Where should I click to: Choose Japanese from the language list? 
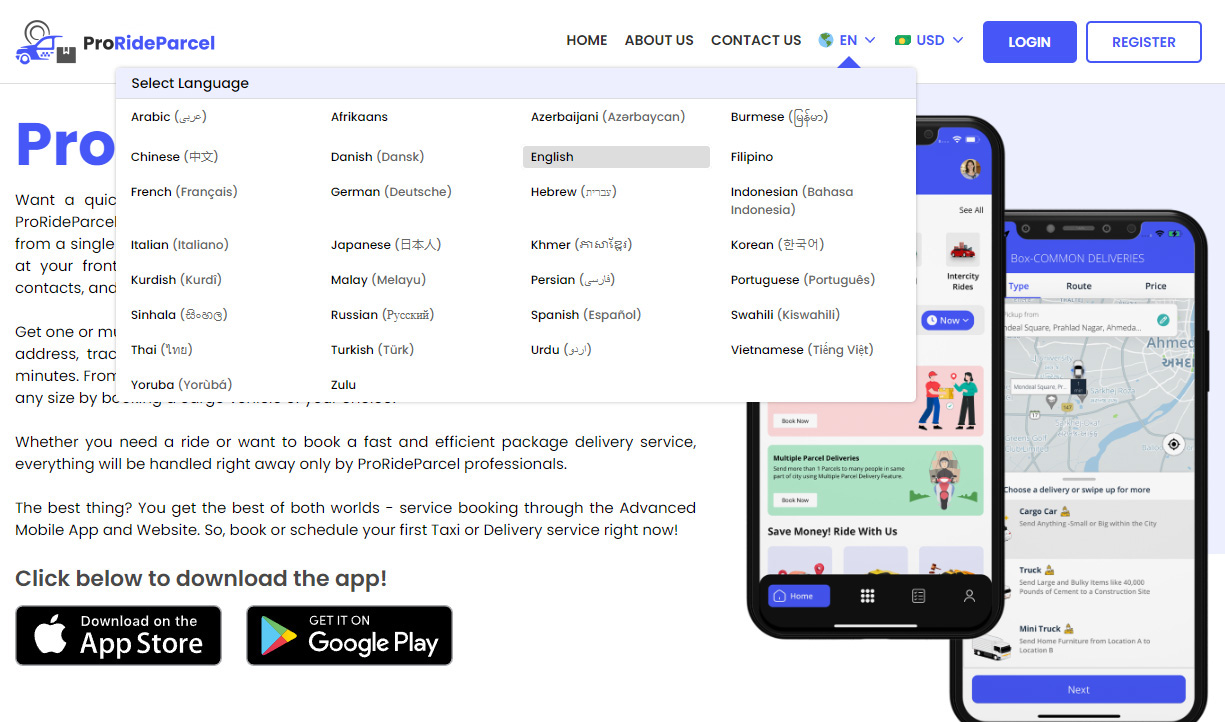pos(386,245)
